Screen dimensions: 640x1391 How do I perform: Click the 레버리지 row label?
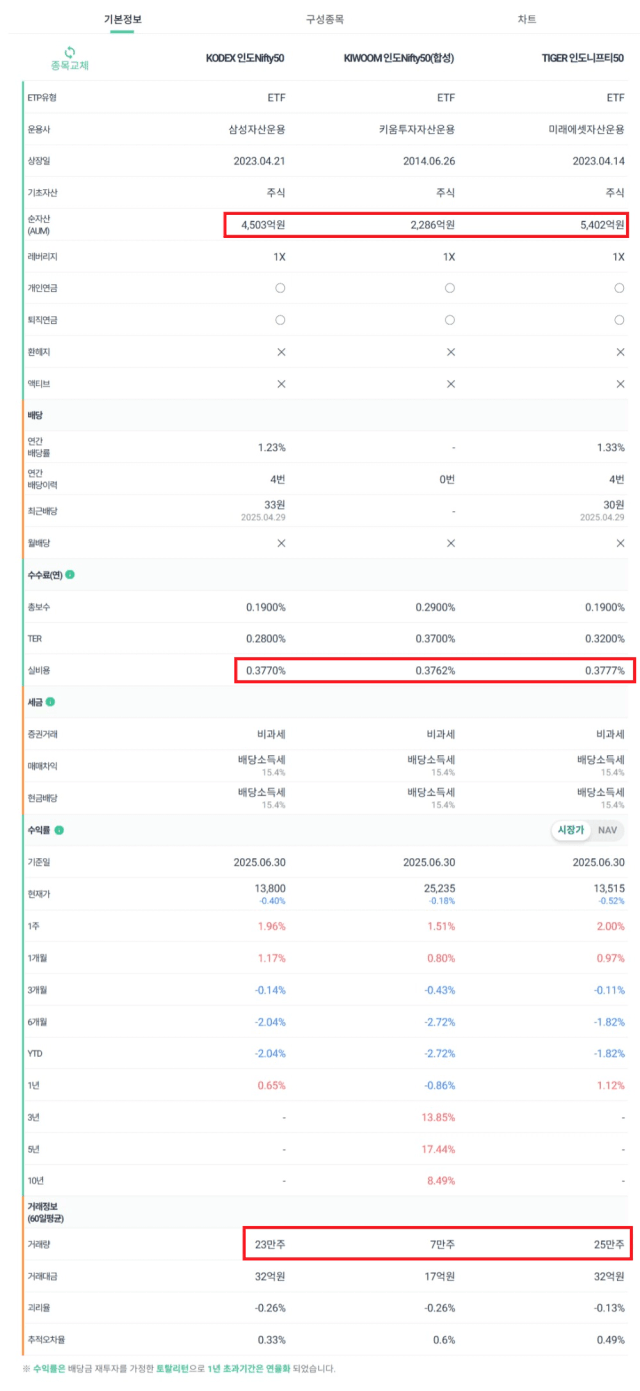(x=43, y=257)
